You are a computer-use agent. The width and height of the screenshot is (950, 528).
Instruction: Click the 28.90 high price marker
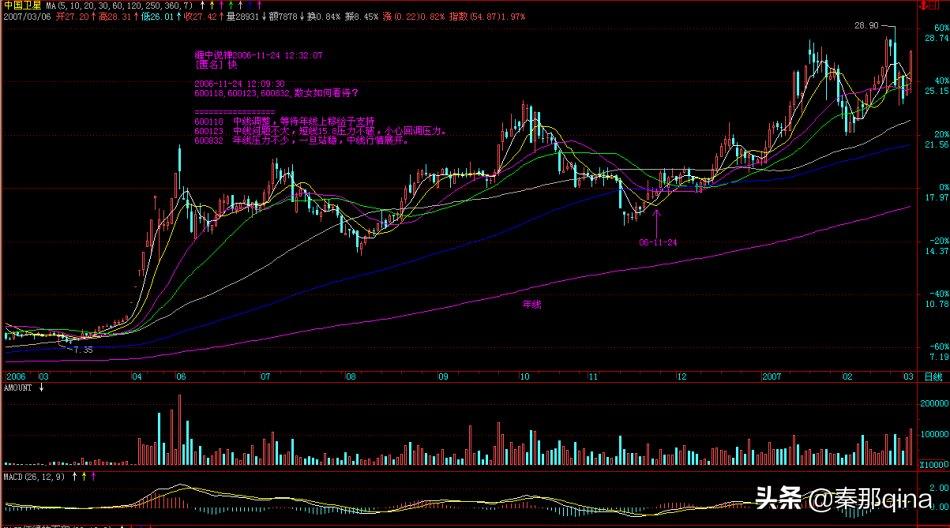(x=866, y=25)
